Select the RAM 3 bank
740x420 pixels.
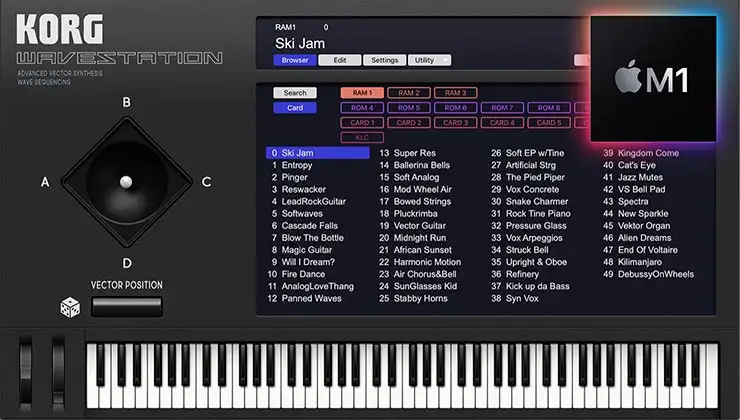tap(455, 93)
